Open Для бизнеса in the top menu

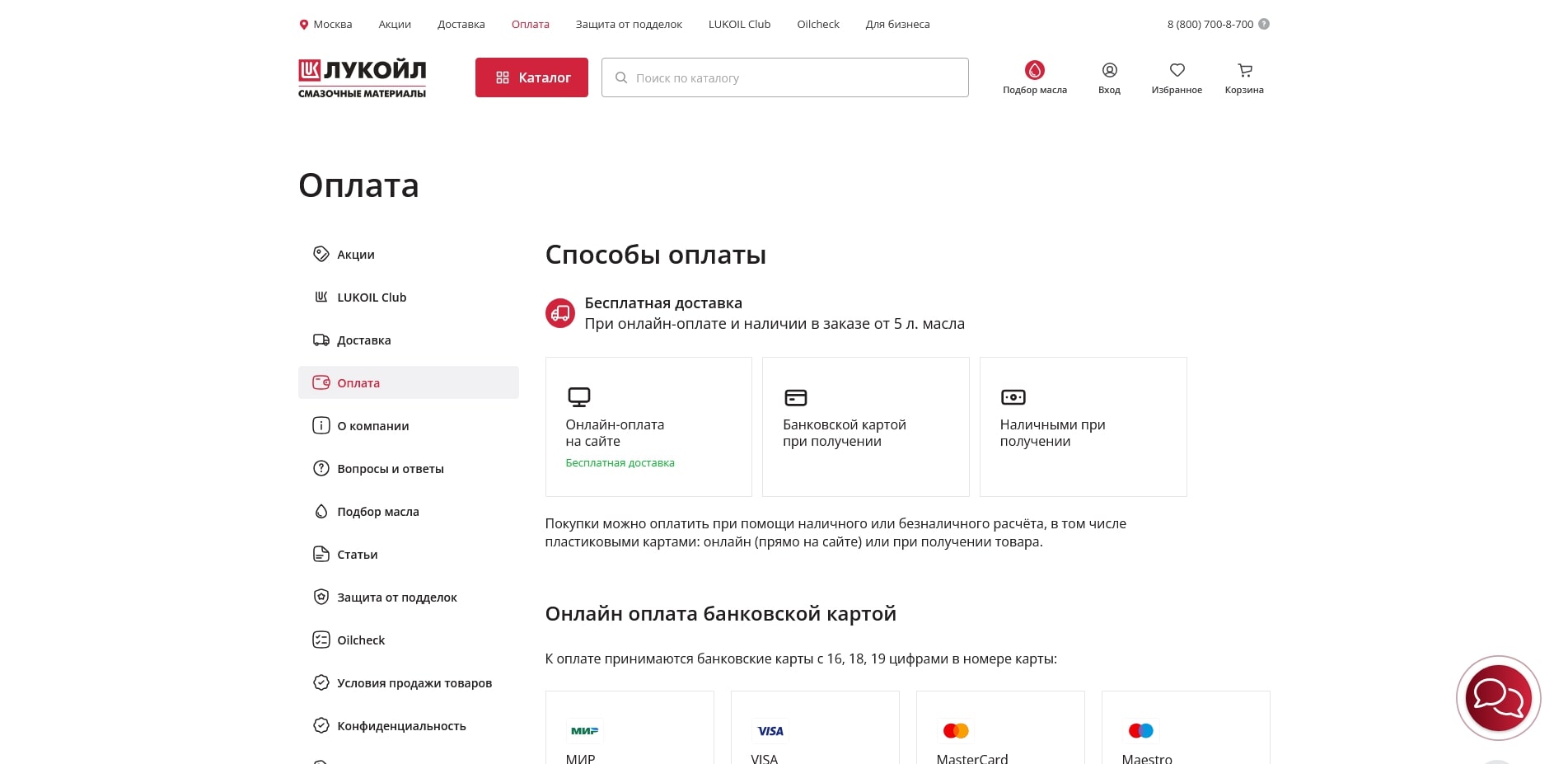coord(896,24)
